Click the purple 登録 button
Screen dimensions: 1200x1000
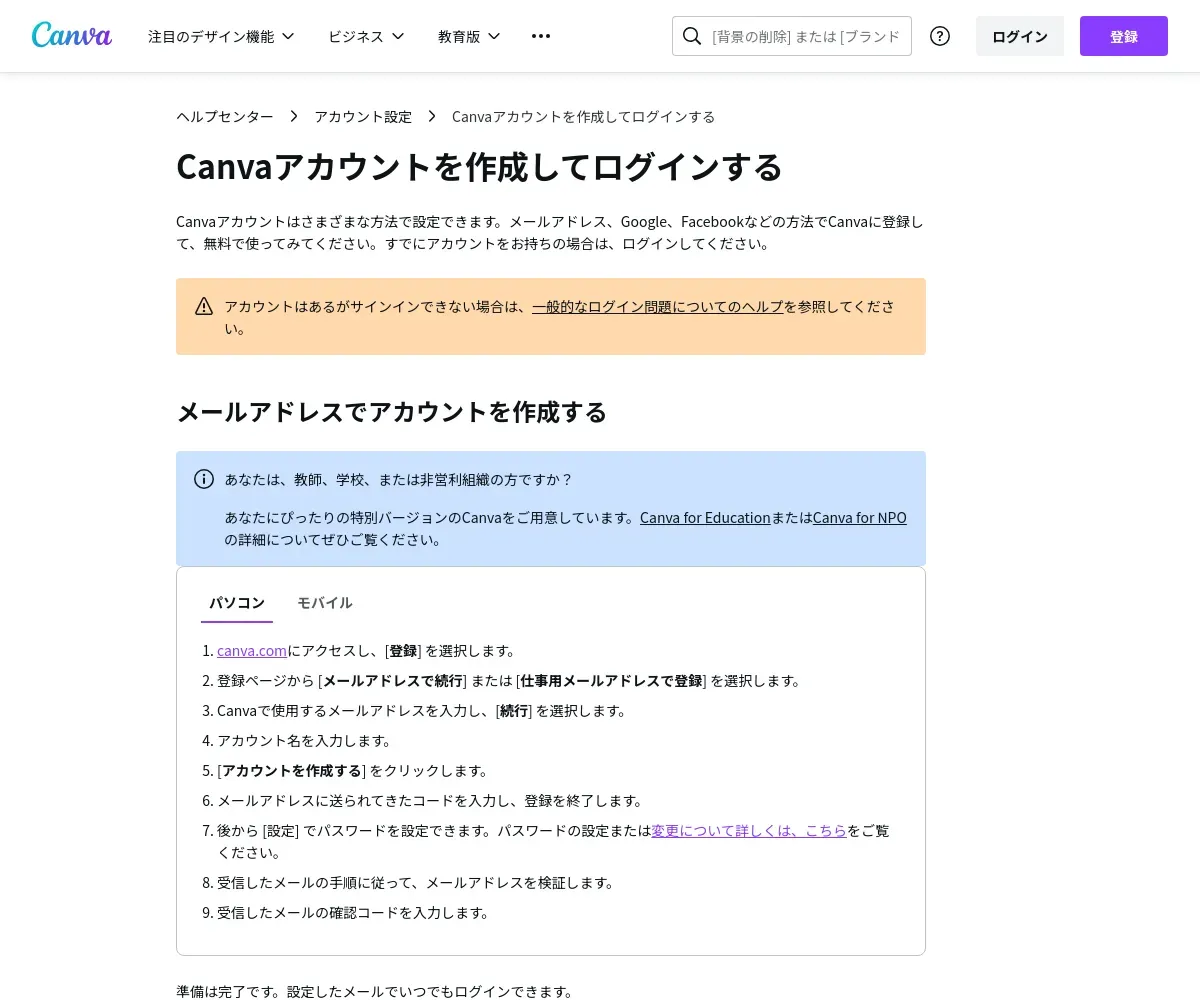pos(1124,36)
